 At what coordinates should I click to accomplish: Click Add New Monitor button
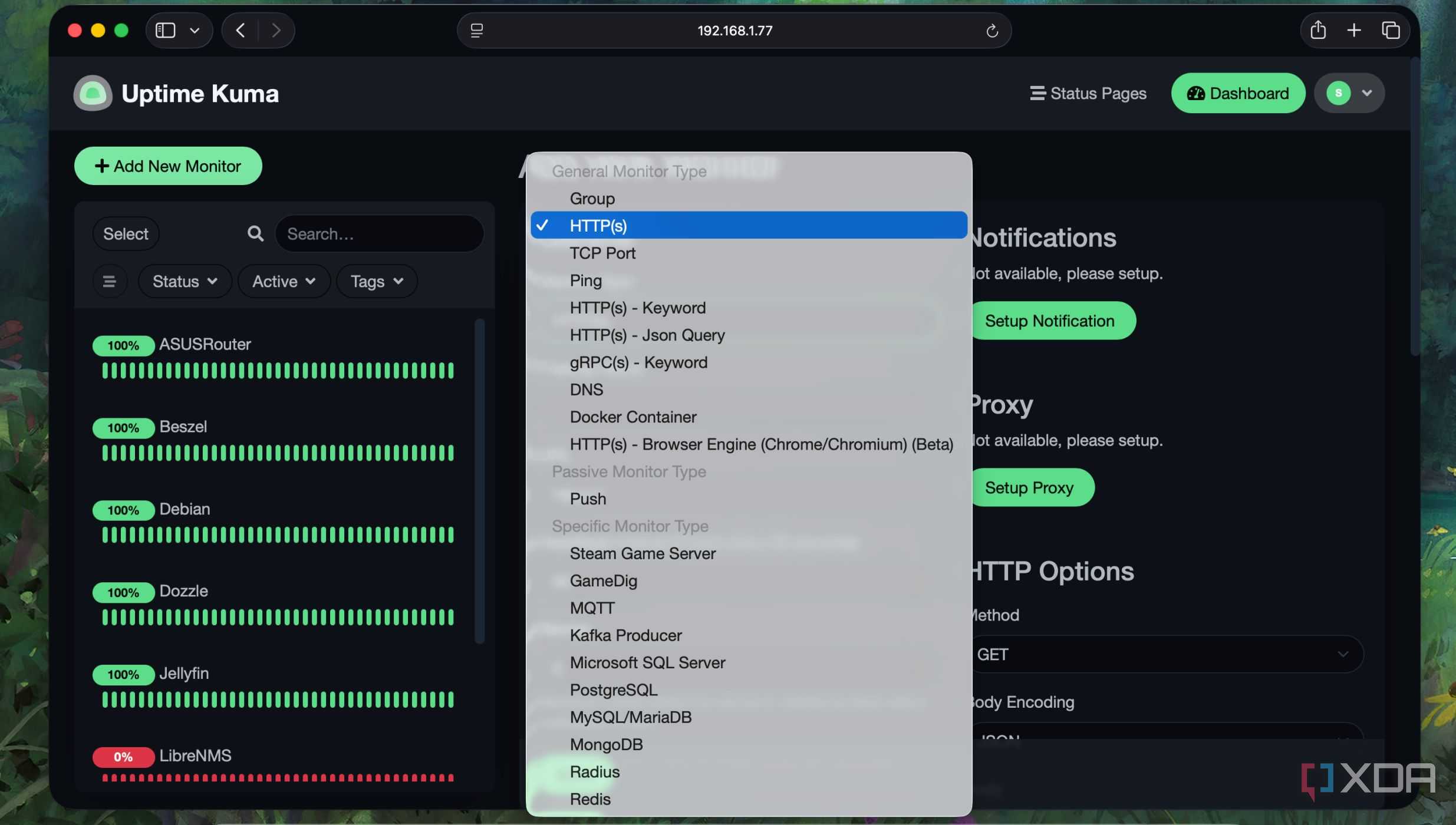click(x=168, y=166)
